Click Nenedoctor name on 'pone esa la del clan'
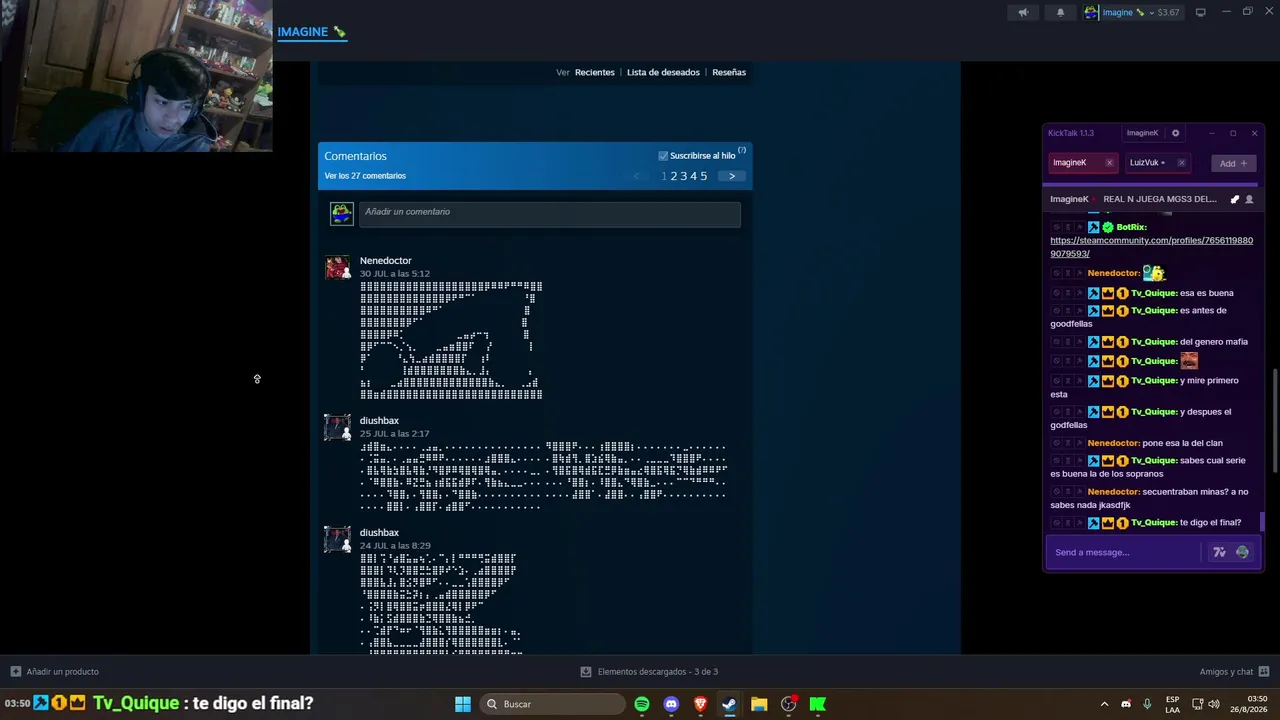The image size is (1280, 720). pos(1113,443)
